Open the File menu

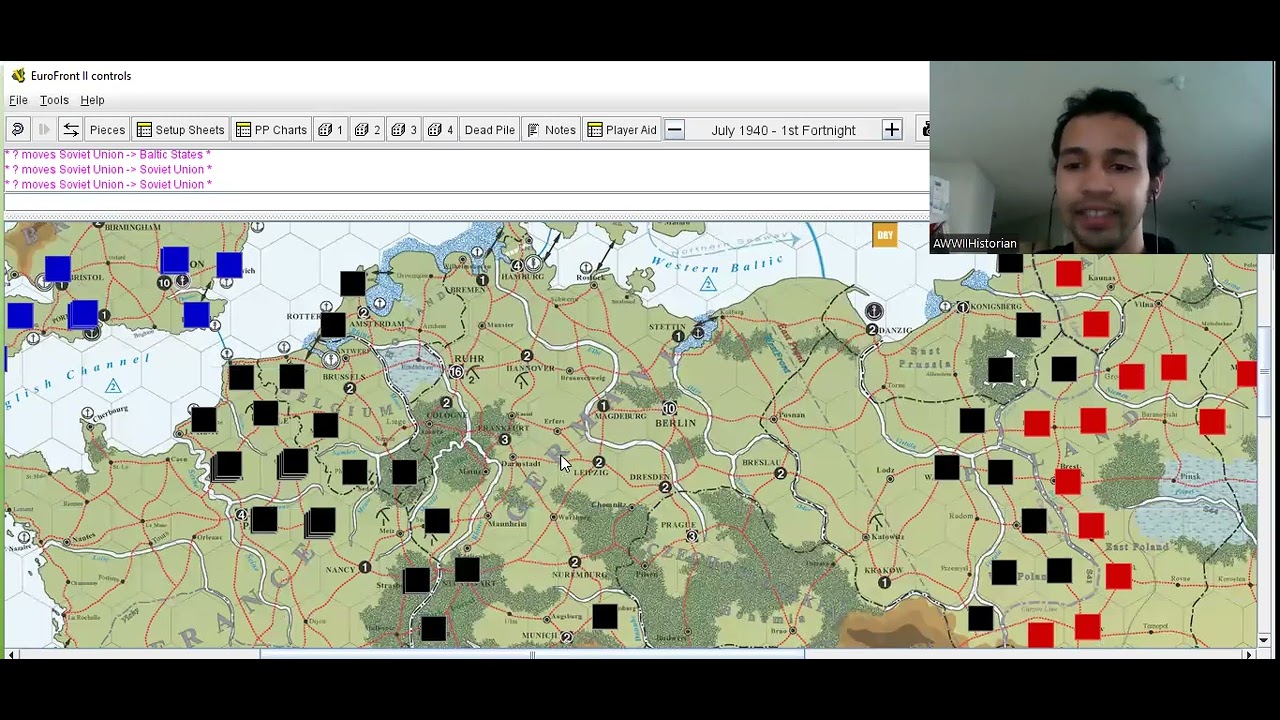(18, 100)
